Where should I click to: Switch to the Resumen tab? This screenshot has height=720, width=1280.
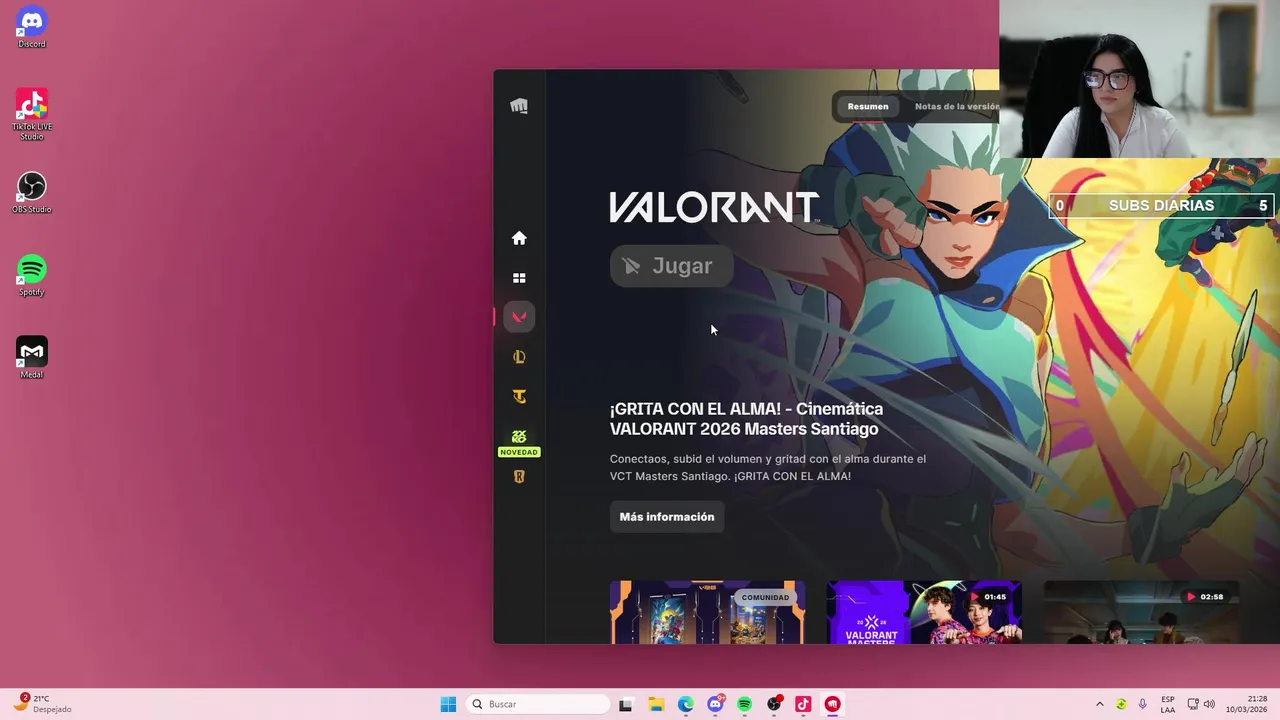pos(868,106)
